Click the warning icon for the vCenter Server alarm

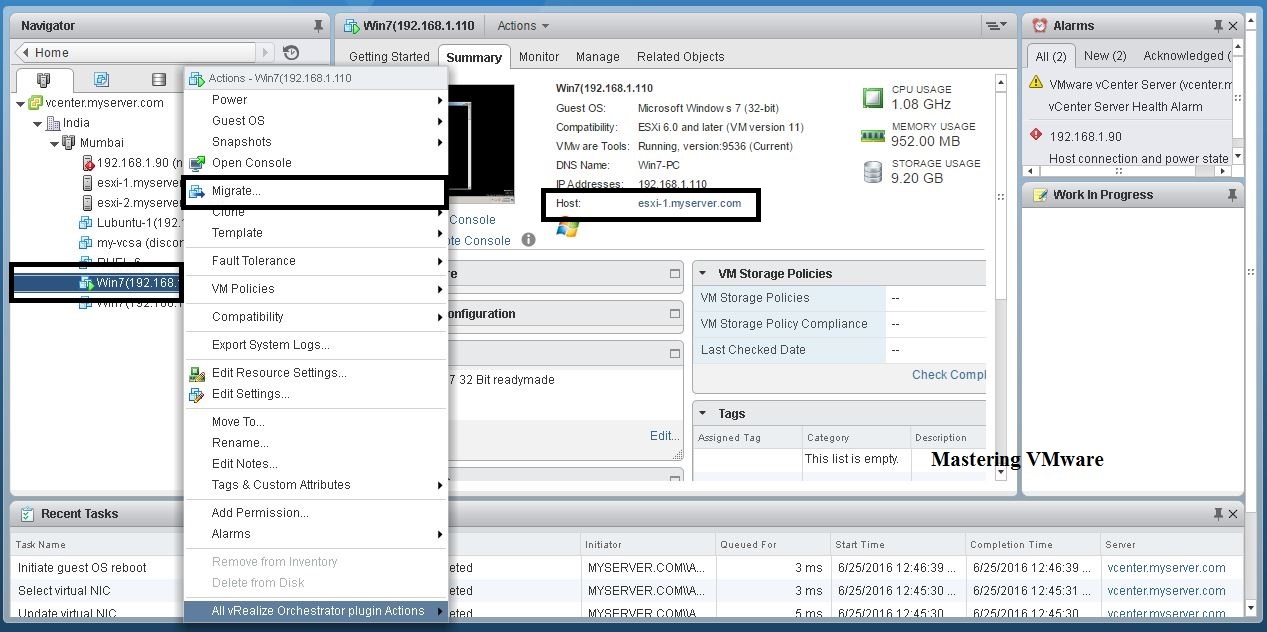tap(1036, 84)
